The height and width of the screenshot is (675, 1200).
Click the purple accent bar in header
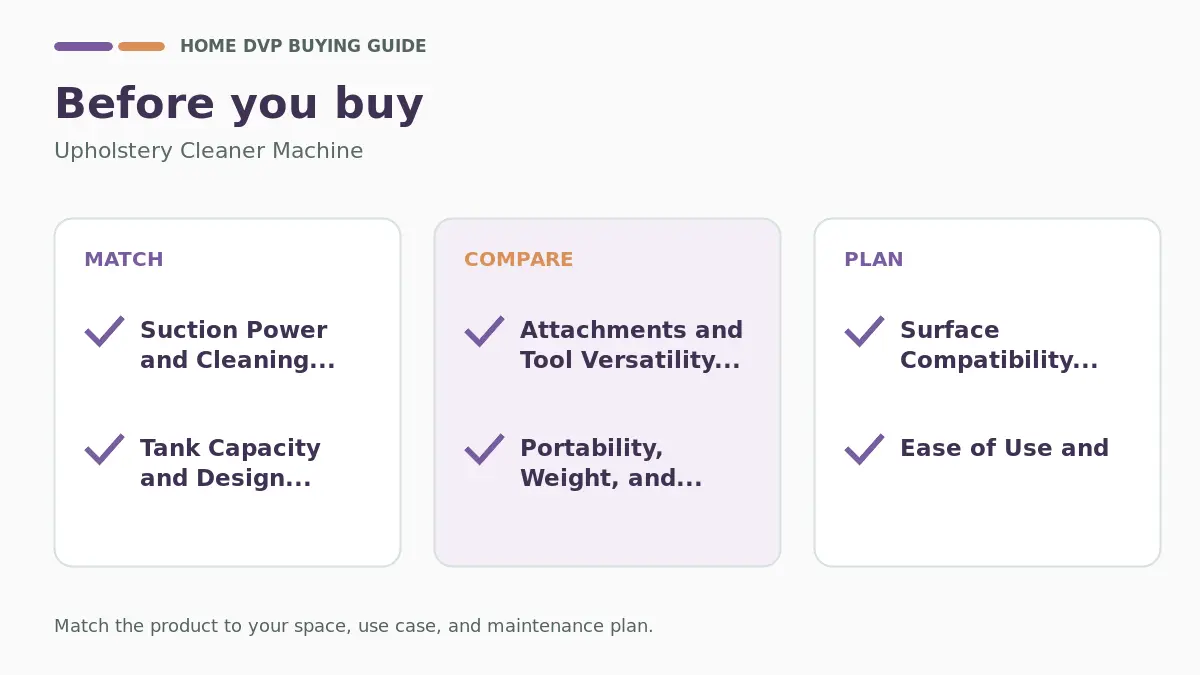coord(83,46)
